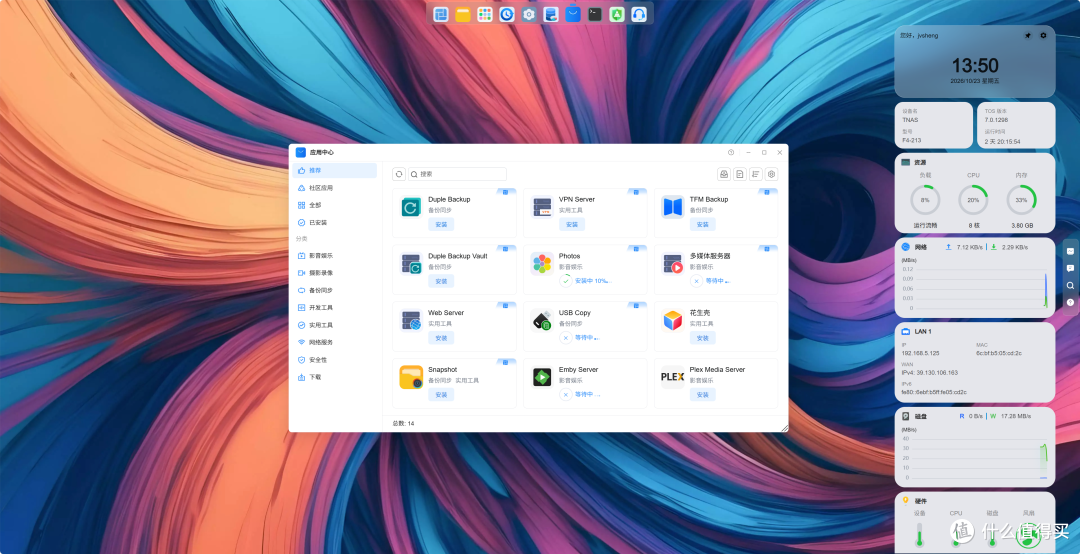Open App Center settings gear icon
Viewport: 1080px width, 554px height.
[x=771, y=174]
